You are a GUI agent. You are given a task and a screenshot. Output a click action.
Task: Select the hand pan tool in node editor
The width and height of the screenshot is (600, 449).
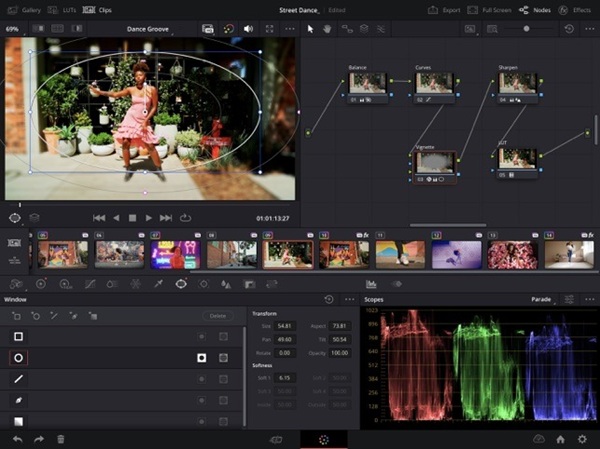(x=327, y=29)
